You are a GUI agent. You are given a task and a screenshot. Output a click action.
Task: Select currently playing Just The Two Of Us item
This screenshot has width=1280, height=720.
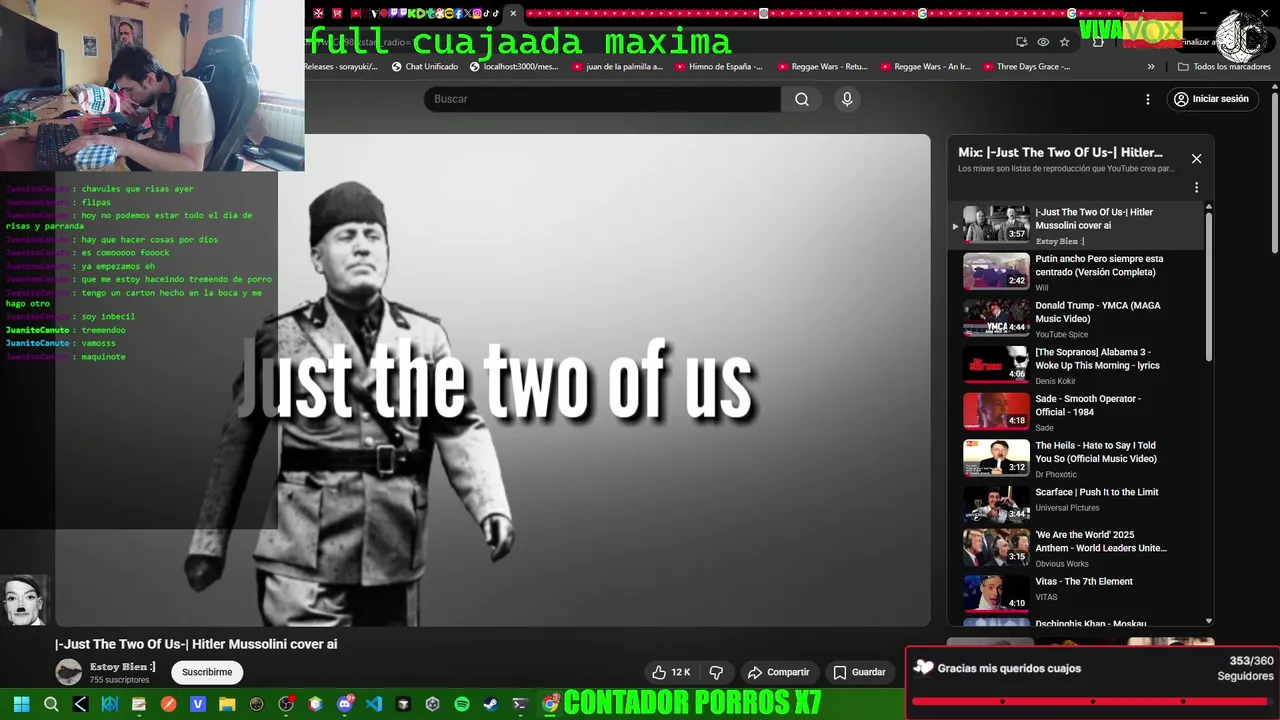click(1076, 225)
